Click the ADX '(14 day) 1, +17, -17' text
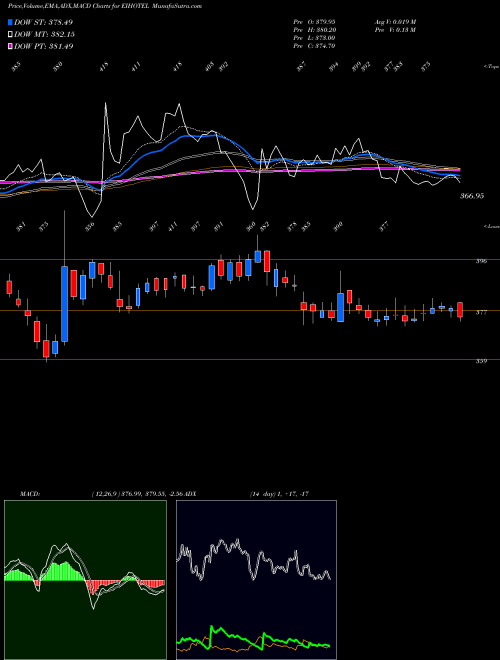This screenshot has width=500, height=660. click(280, 494)
